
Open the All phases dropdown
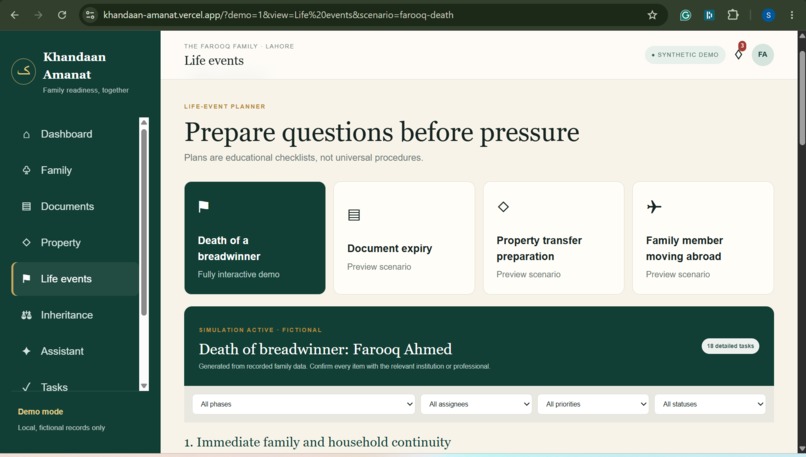[304, 404]
